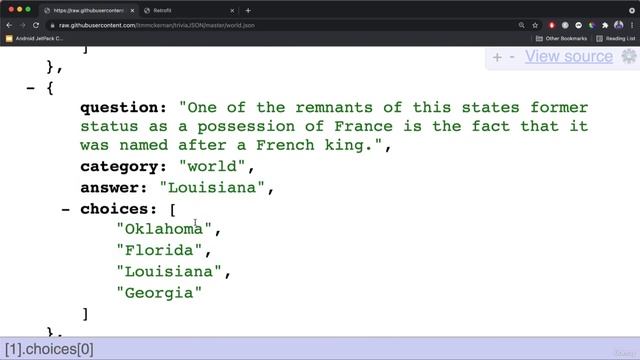Open the Reading List
This screenshot has width=640, height=360.
(616, 38)
